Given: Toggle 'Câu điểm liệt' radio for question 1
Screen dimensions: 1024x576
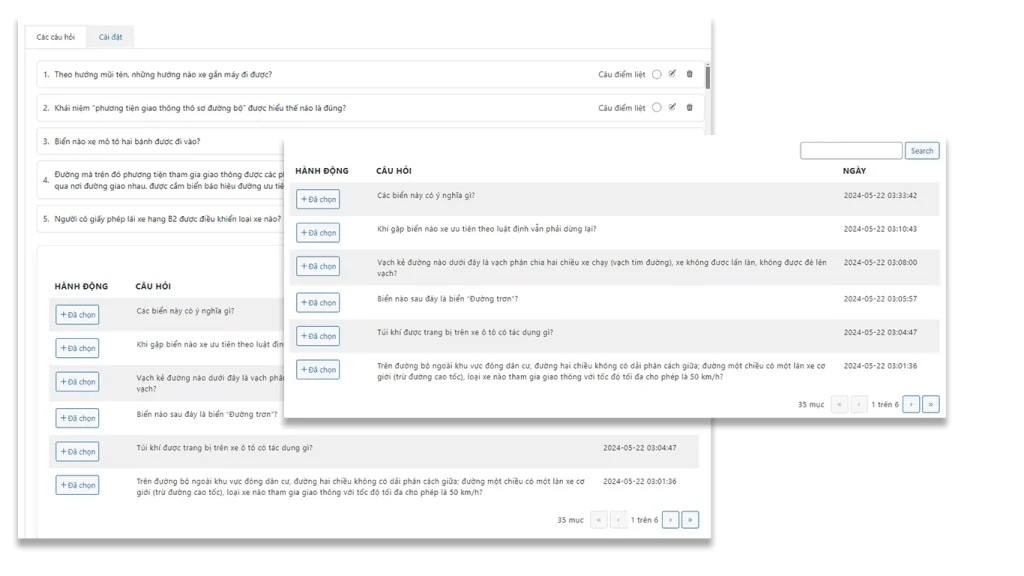Looking at the screenshot, I should click(x=656, y=74).
